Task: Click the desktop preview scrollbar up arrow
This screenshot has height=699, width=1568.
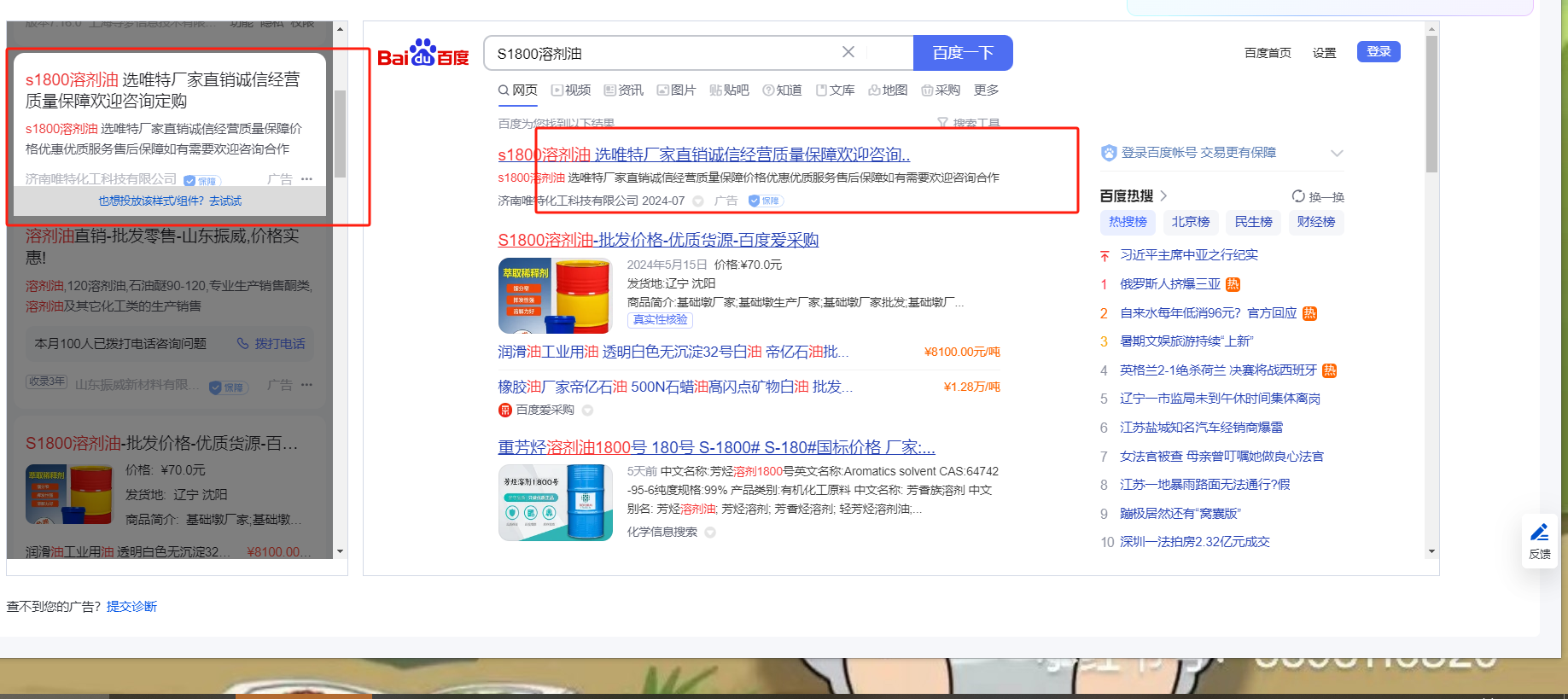Action: (1432, 29)
